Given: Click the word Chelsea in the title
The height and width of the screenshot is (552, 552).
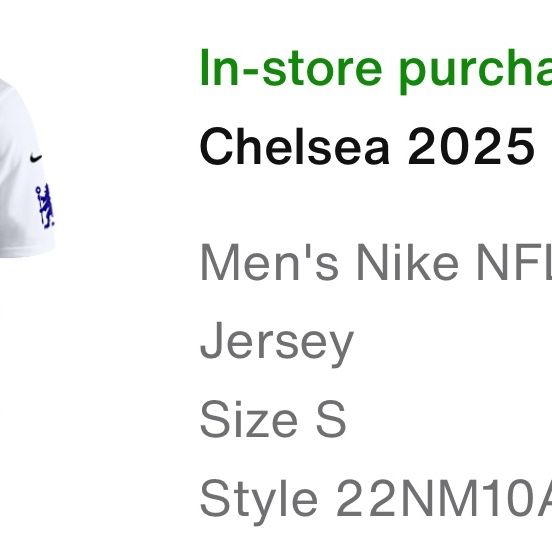Looking at the screenshot, I should pyautogui.click(x=295, y=146).
